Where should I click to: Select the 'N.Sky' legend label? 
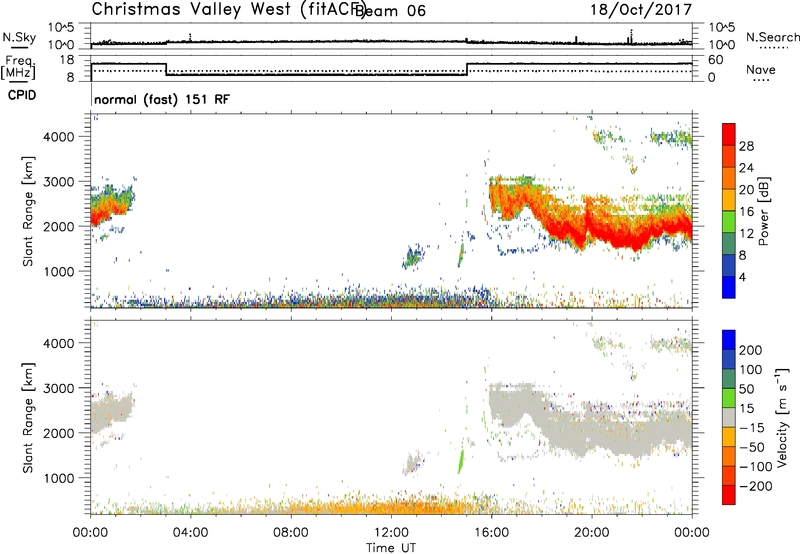19,37
